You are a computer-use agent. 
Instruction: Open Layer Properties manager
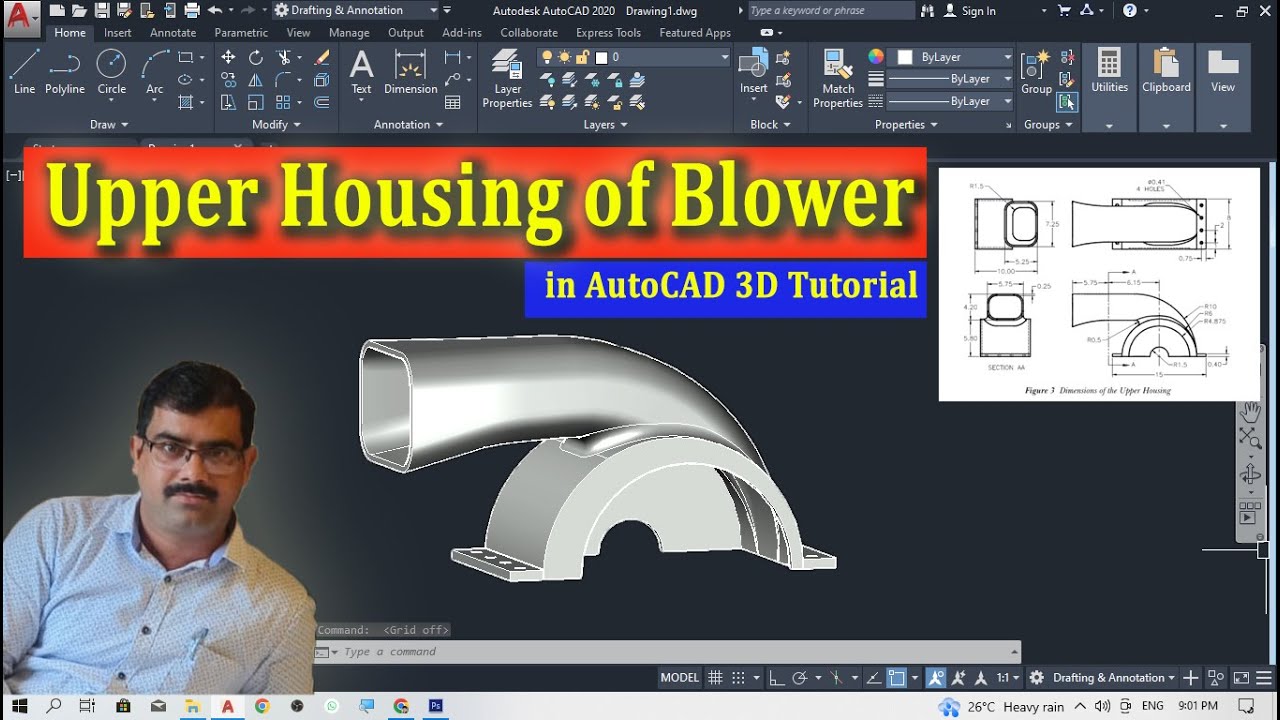(x=507, y=78)
